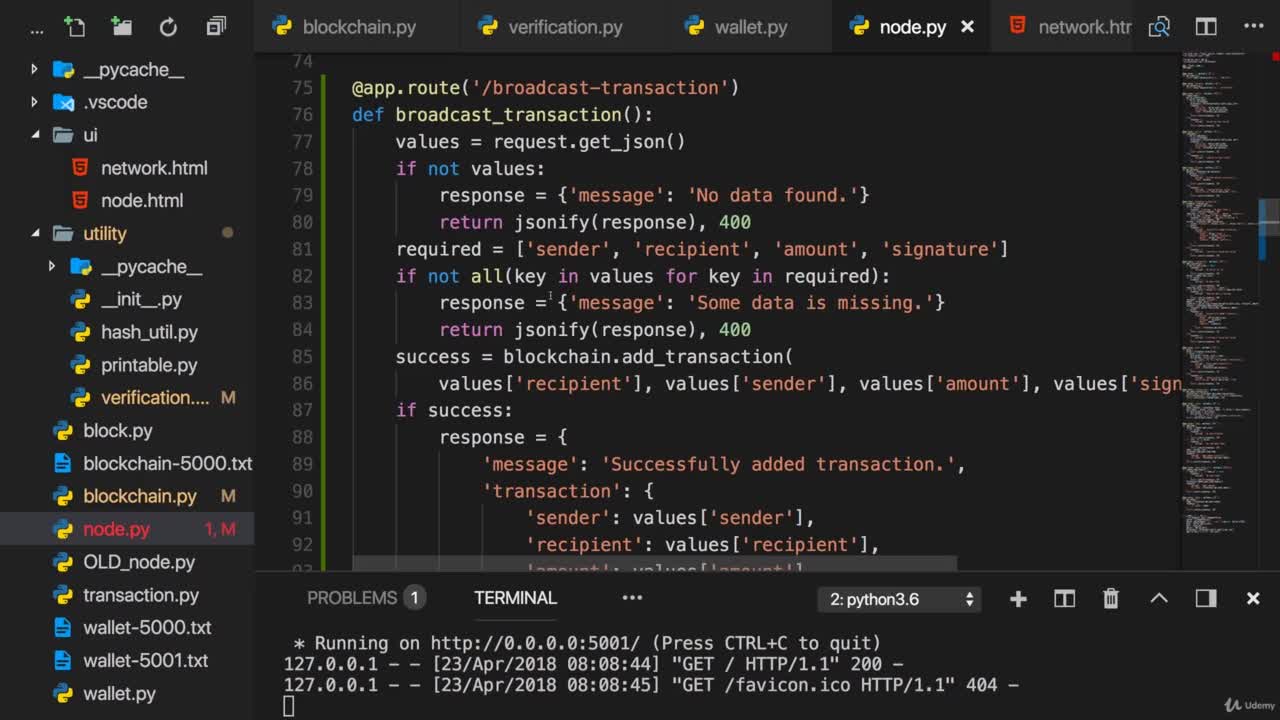Screen dimensions: 1280x720
Task: Expand the .vscode folder
Action: pyautogui.click(x=35, y=102)
